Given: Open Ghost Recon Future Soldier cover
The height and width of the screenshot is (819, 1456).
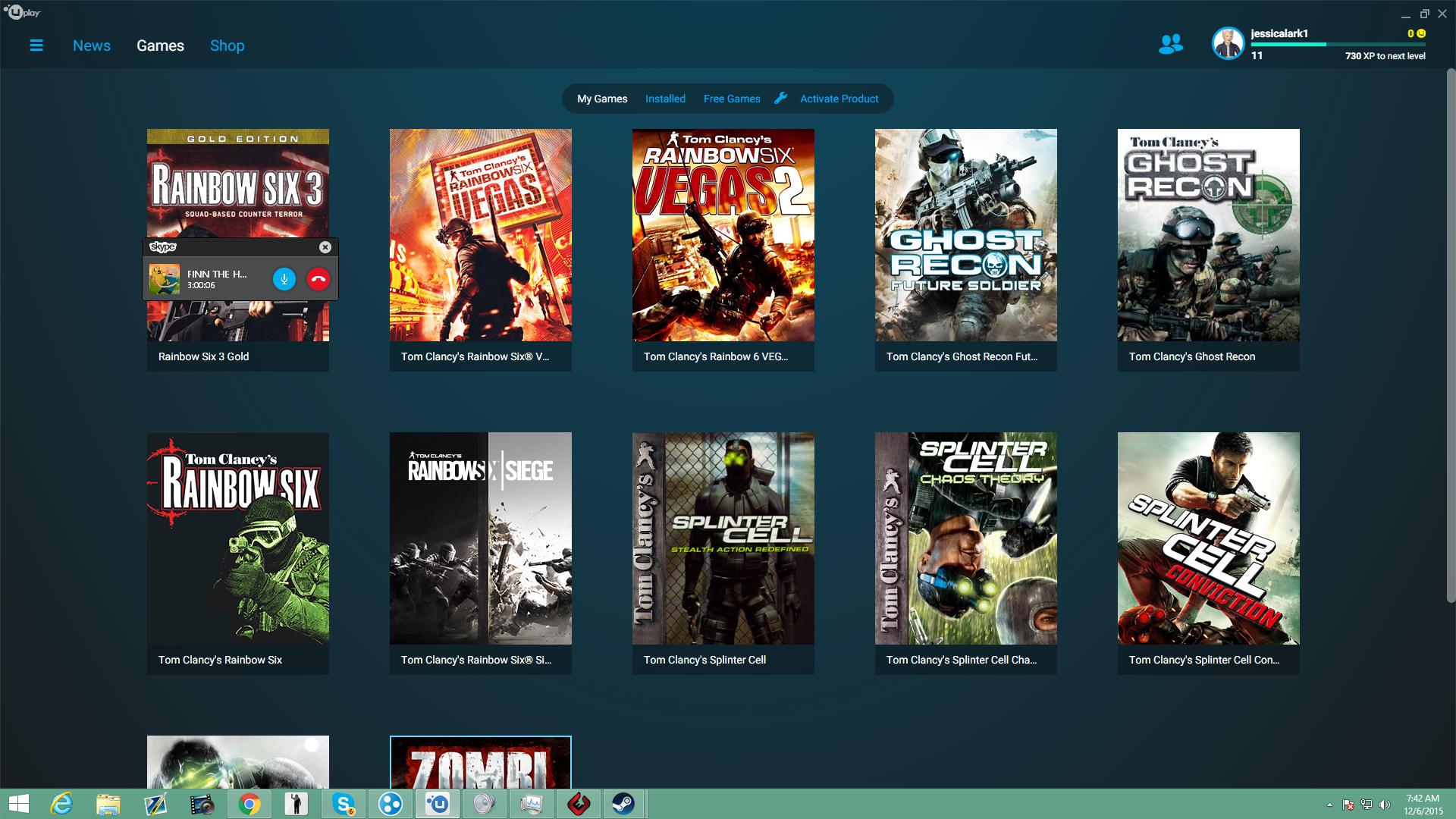Looking at the screenshot, I should pos(966,235).
